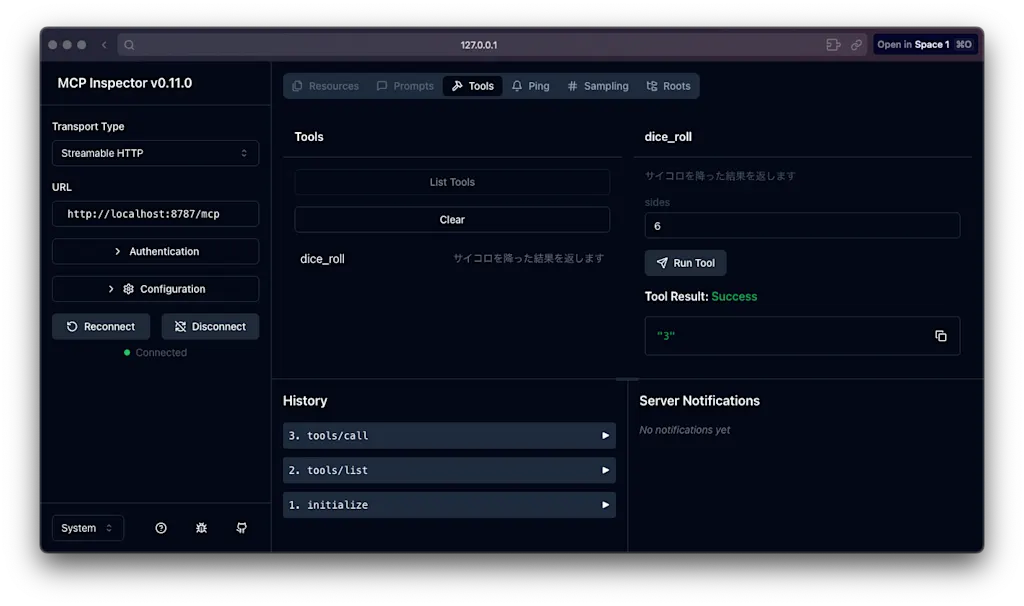Click the MCP Inspector v0.11.0 title
This screenshot has width=1024, height=606.
(125, 83)
